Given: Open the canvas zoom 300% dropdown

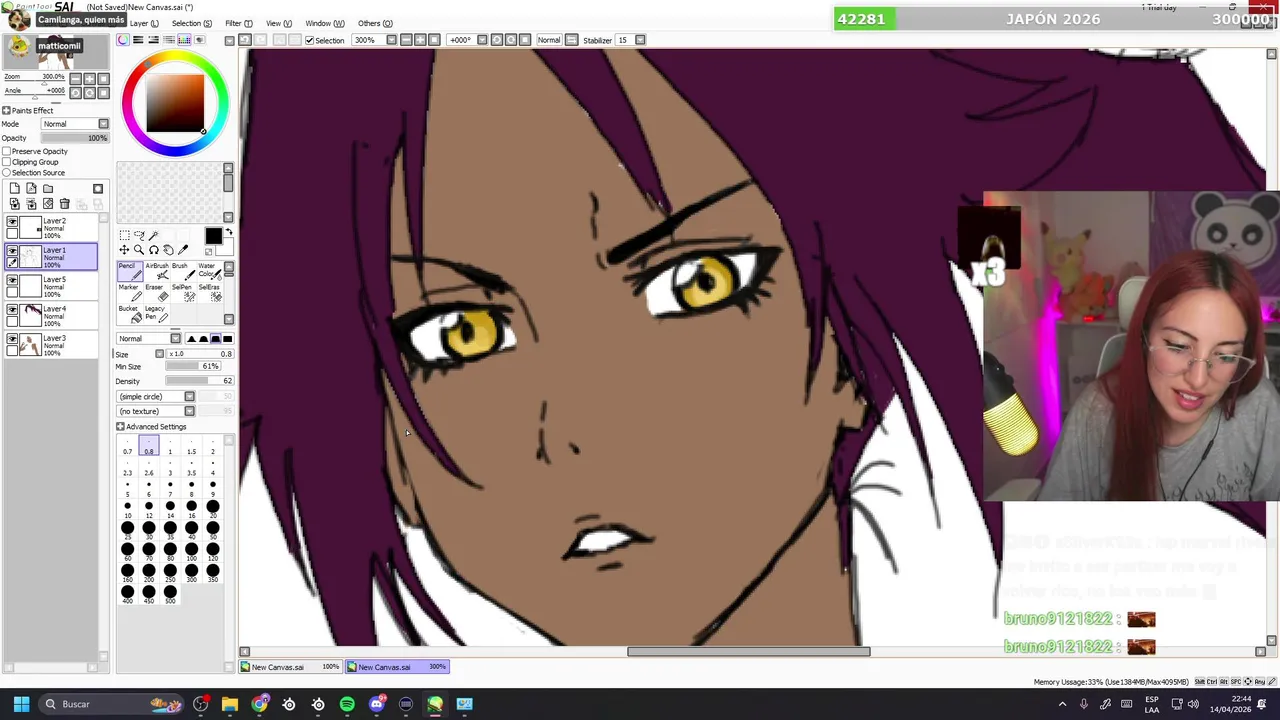Looking at the screenshot, I should point(391,40).
